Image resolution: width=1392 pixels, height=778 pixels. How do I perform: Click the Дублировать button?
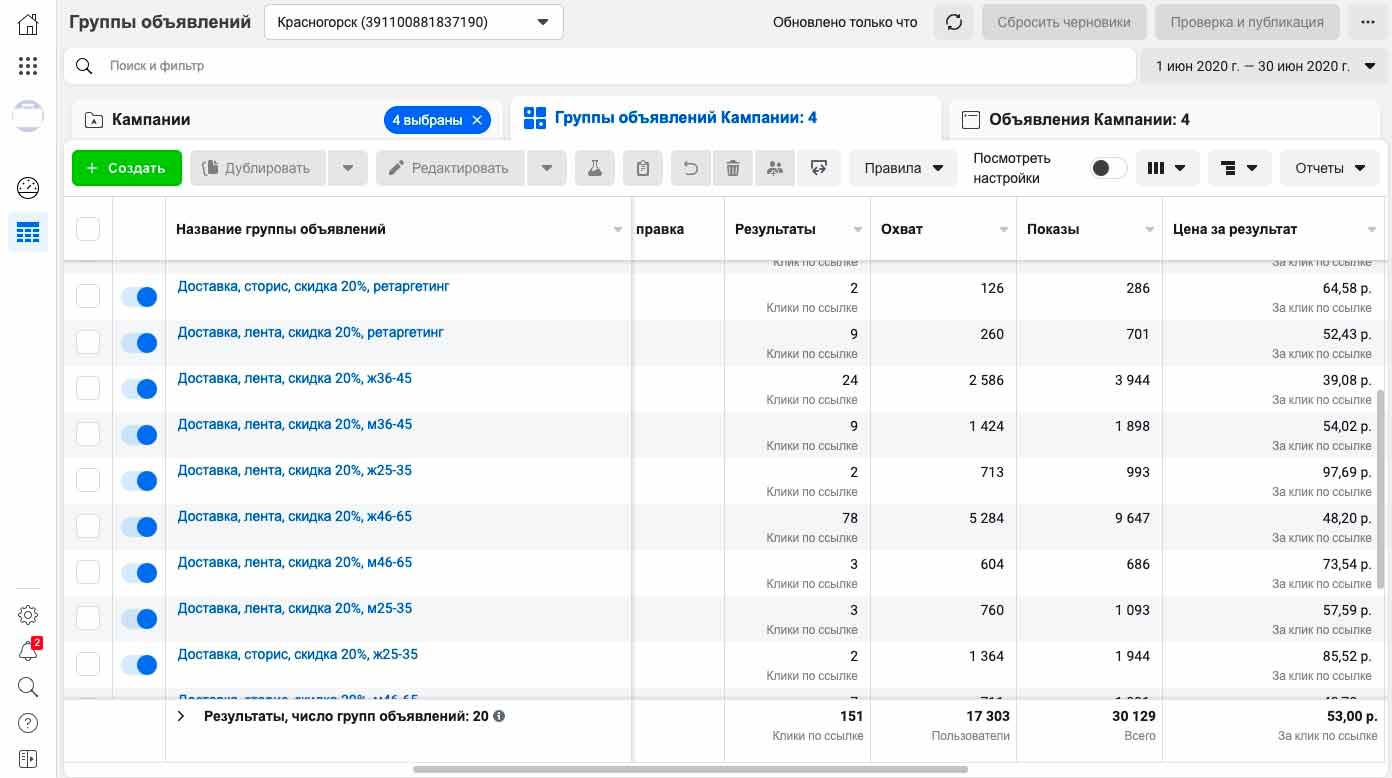coord(258,168)
